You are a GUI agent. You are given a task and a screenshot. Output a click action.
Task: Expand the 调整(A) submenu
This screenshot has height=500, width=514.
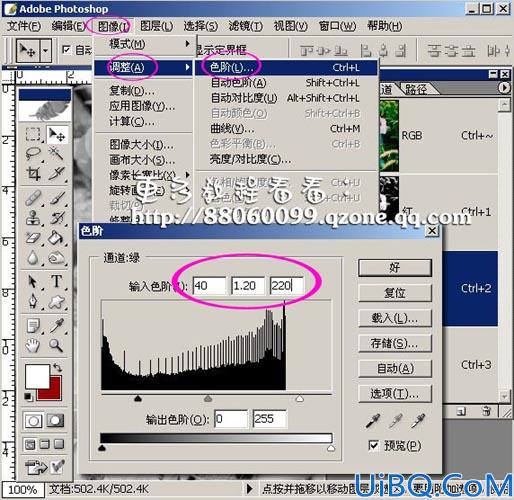(x=143, y=68)
